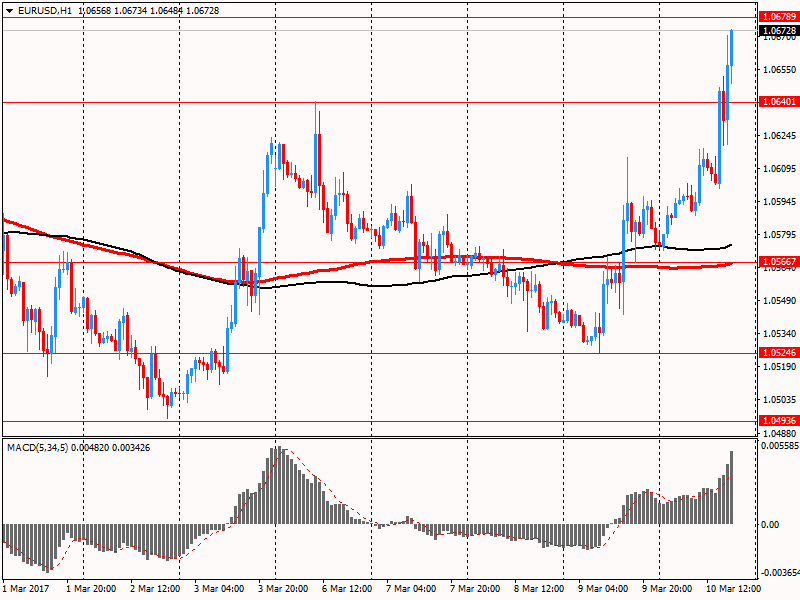Click the 1.05190 price scale value
Viewport: 800px width, 600px height.
pos(780,367)
